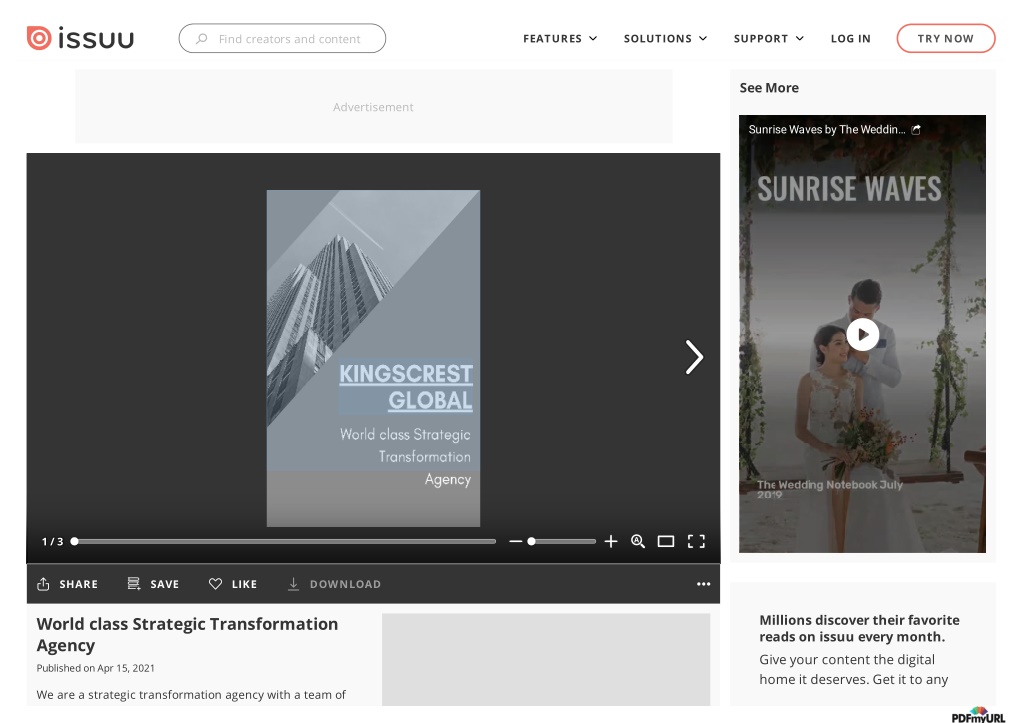Click the zoom level slider

pos(562,541)
